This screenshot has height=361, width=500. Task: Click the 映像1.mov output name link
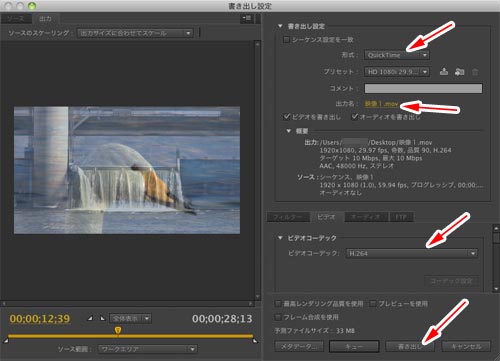(x=381, y=104)
